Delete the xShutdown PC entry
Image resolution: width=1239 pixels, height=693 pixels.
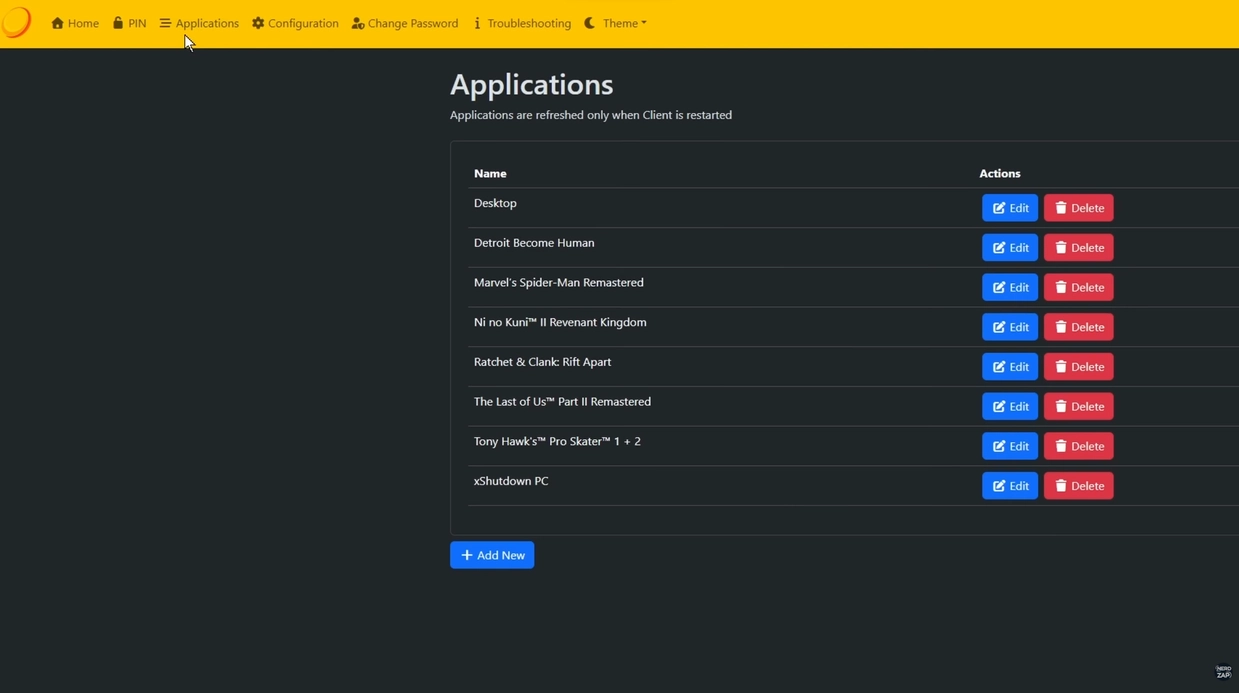pyautogui.click(x=1078, y=486)
